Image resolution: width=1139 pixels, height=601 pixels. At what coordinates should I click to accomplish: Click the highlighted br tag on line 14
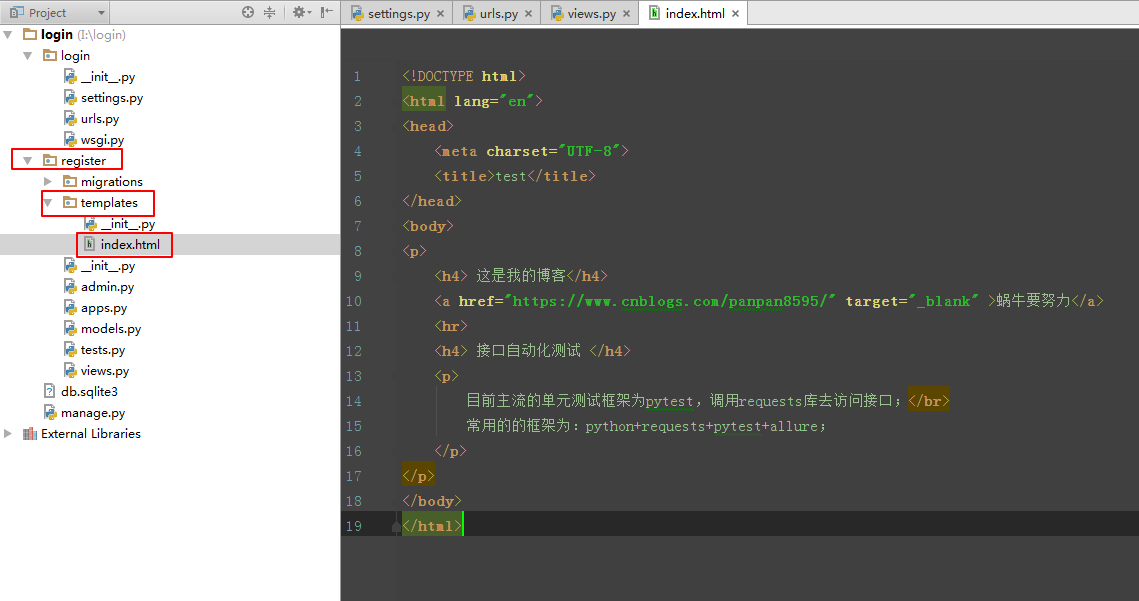[928, 401]
